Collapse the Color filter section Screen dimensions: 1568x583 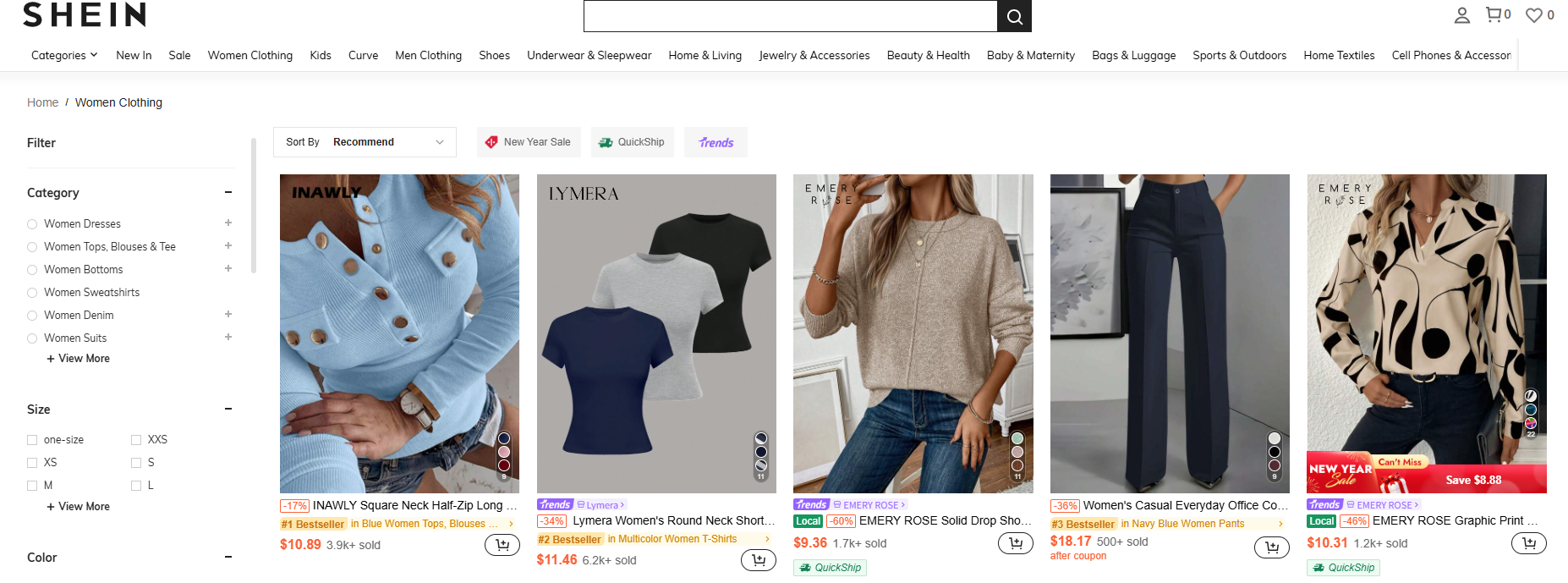pos(228,557)
